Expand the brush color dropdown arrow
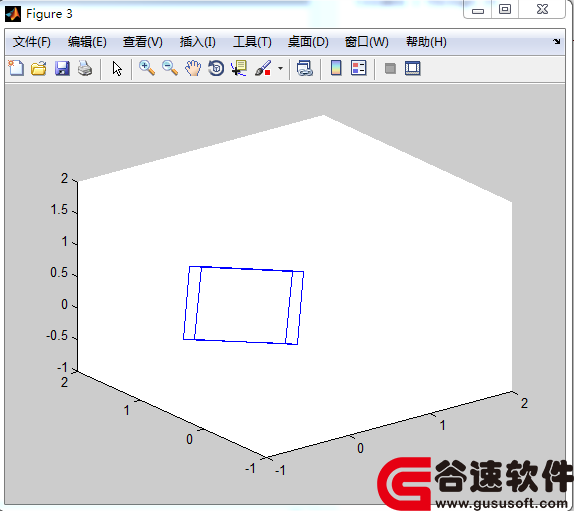Viewport: 574px width, 511px height. (280, 68)
